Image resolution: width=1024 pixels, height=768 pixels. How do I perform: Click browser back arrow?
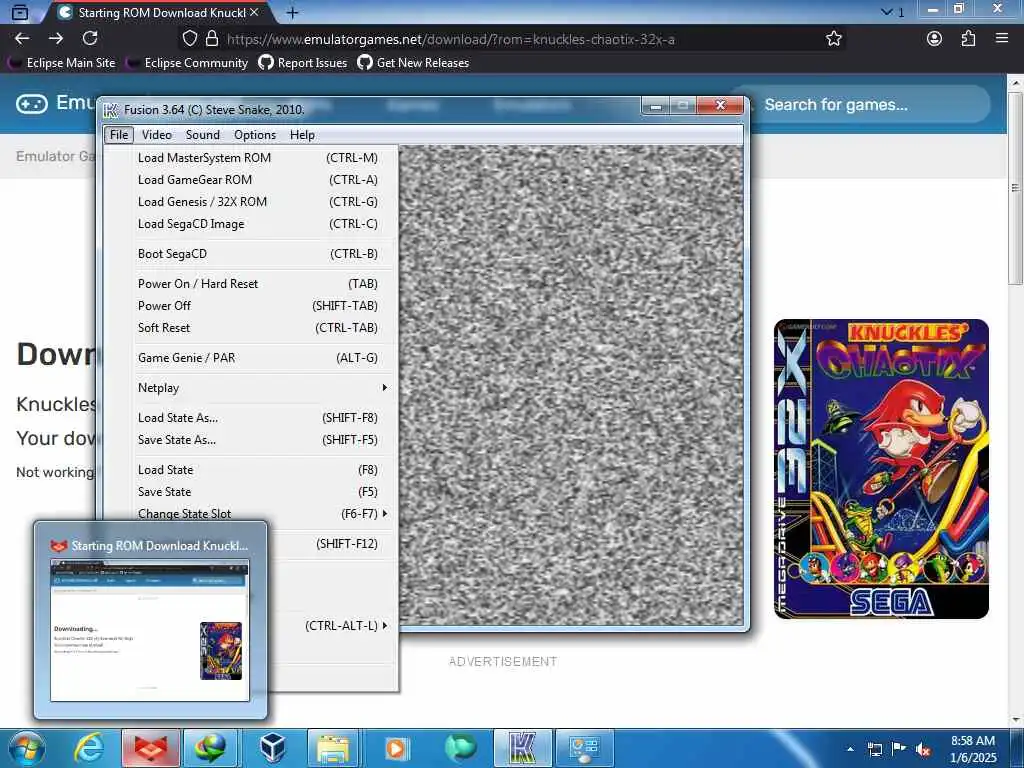pyautogui.click(x=22, y=39)
